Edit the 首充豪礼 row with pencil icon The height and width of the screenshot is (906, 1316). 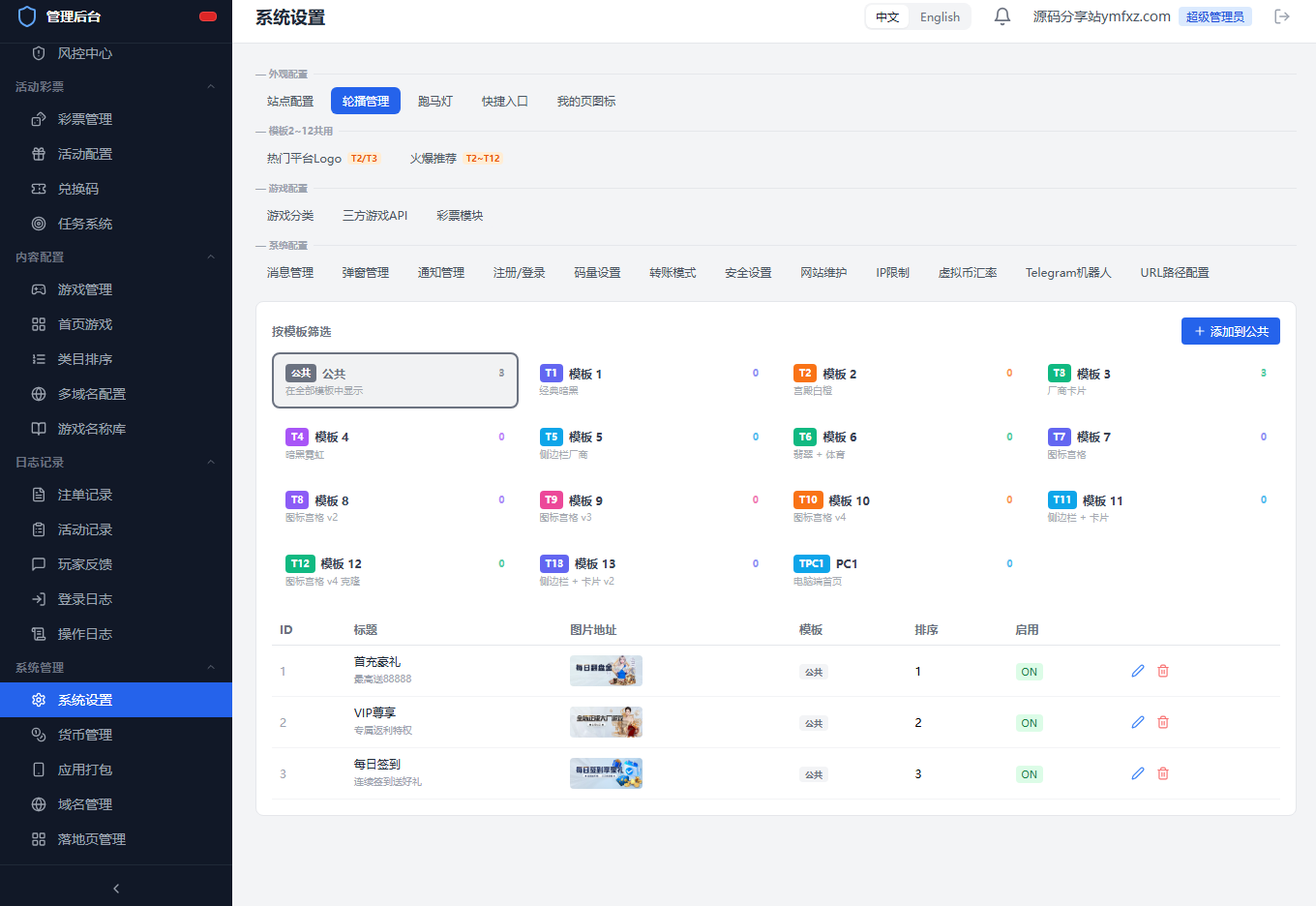pos(1138,671)
